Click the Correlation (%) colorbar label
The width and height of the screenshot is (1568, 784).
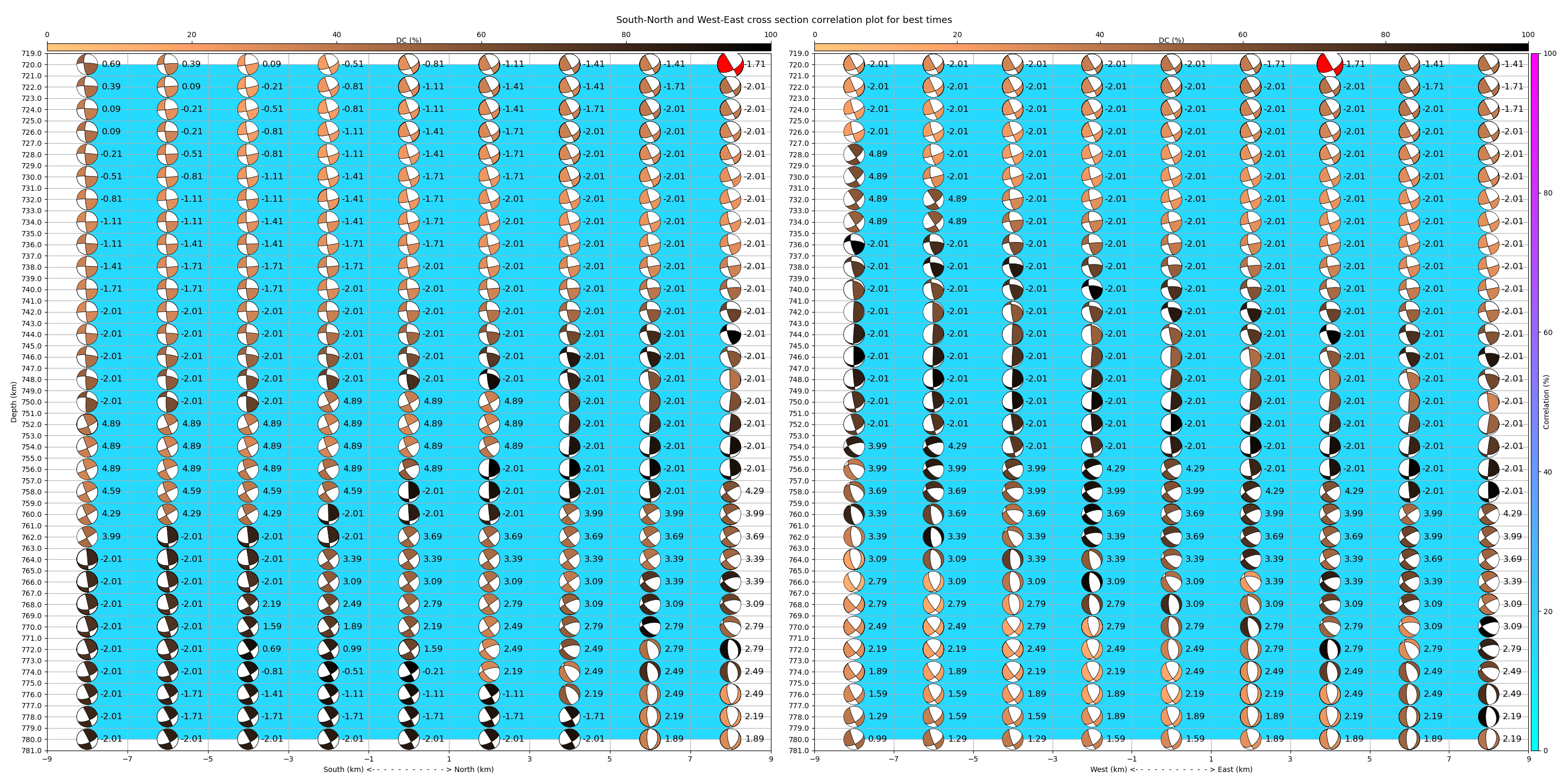click(1546, 402)
